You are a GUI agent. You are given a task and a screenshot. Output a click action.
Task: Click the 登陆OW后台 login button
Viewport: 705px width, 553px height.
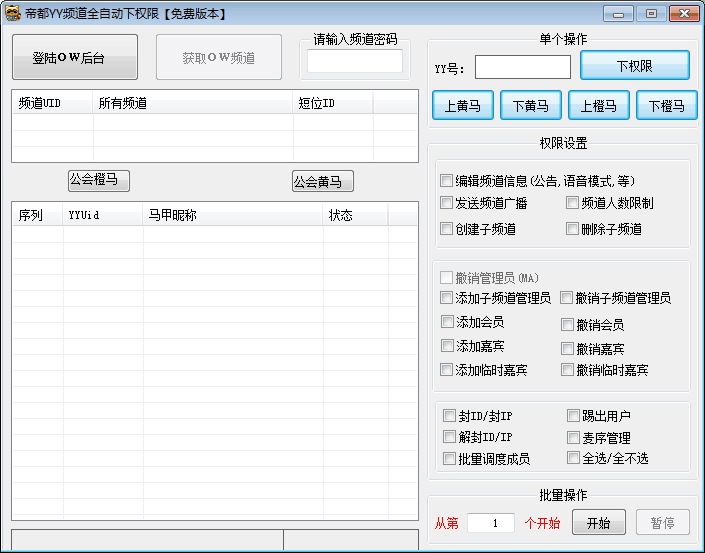[75, 57]
